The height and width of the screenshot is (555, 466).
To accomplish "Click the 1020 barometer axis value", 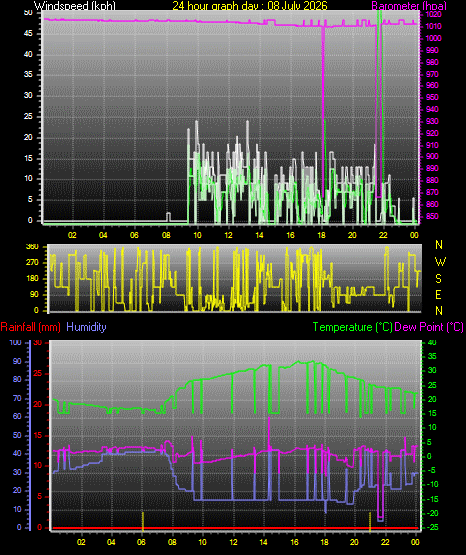I will 433,15.
